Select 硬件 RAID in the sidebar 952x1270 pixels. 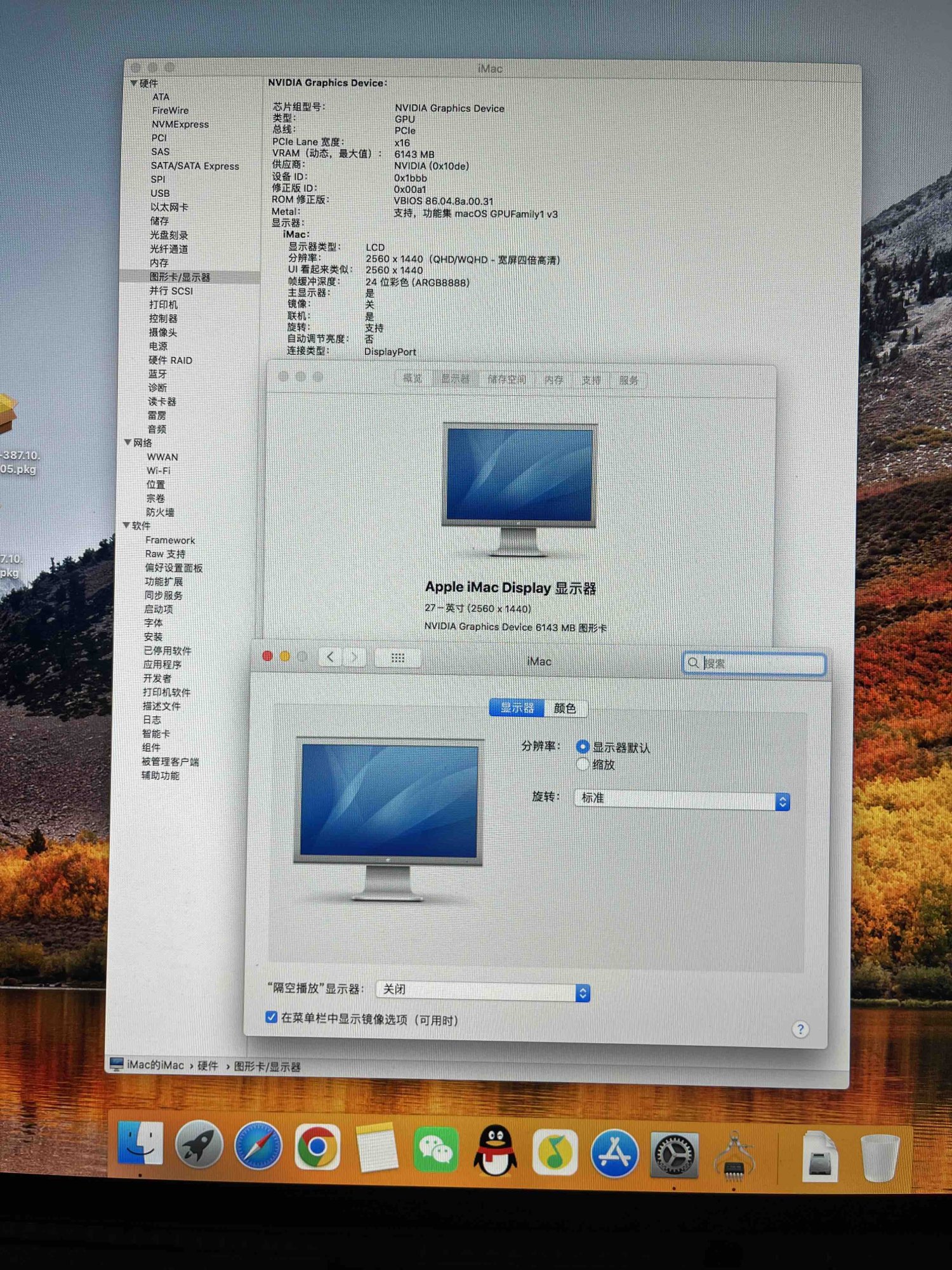(170, 360)
